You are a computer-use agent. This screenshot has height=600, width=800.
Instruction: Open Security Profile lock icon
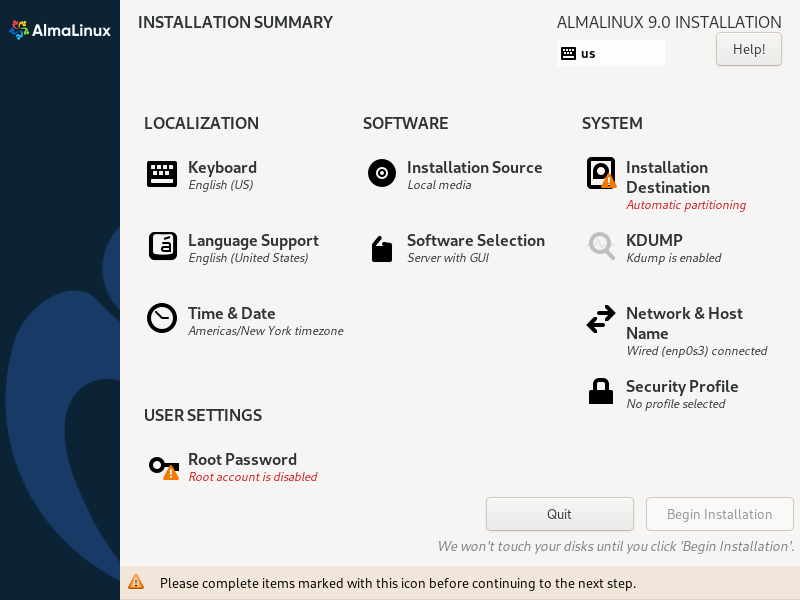(x=601, y=391)
